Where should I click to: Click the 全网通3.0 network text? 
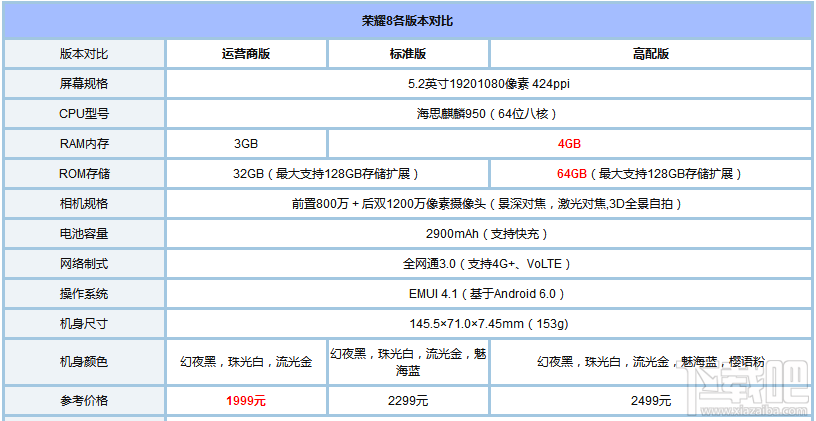tap(489, 264)
